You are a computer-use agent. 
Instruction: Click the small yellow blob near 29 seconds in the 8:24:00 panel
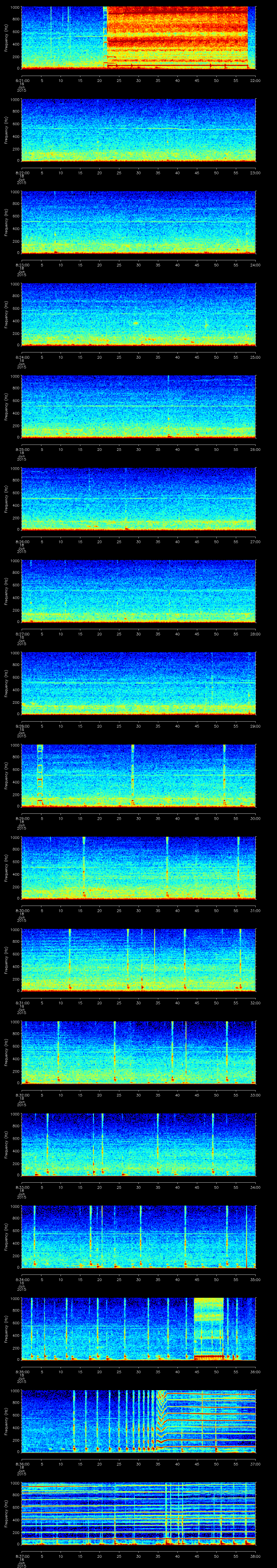(x=136, y=323)
